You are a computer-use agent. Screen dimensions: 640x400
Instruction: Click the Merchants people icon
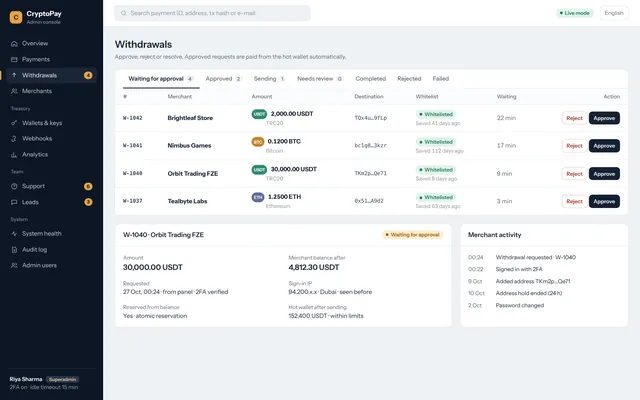click(x=14, y=91)
